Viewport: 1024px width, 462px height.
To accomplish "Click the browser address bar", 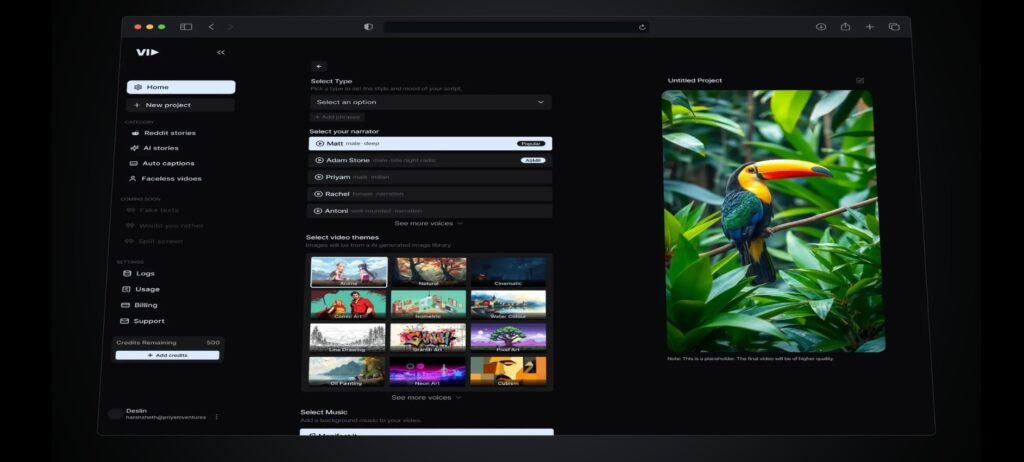I will (516, 27).
